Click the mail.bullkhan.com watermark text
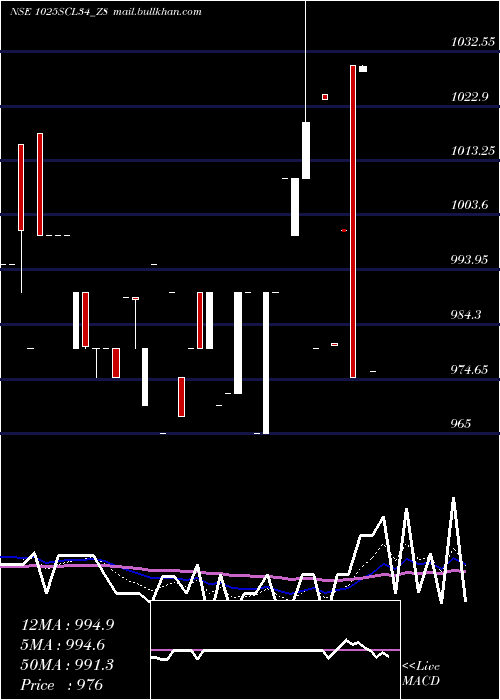Image resolution: width=500 pixels, height=700 pixels. [x=157, y=12]
